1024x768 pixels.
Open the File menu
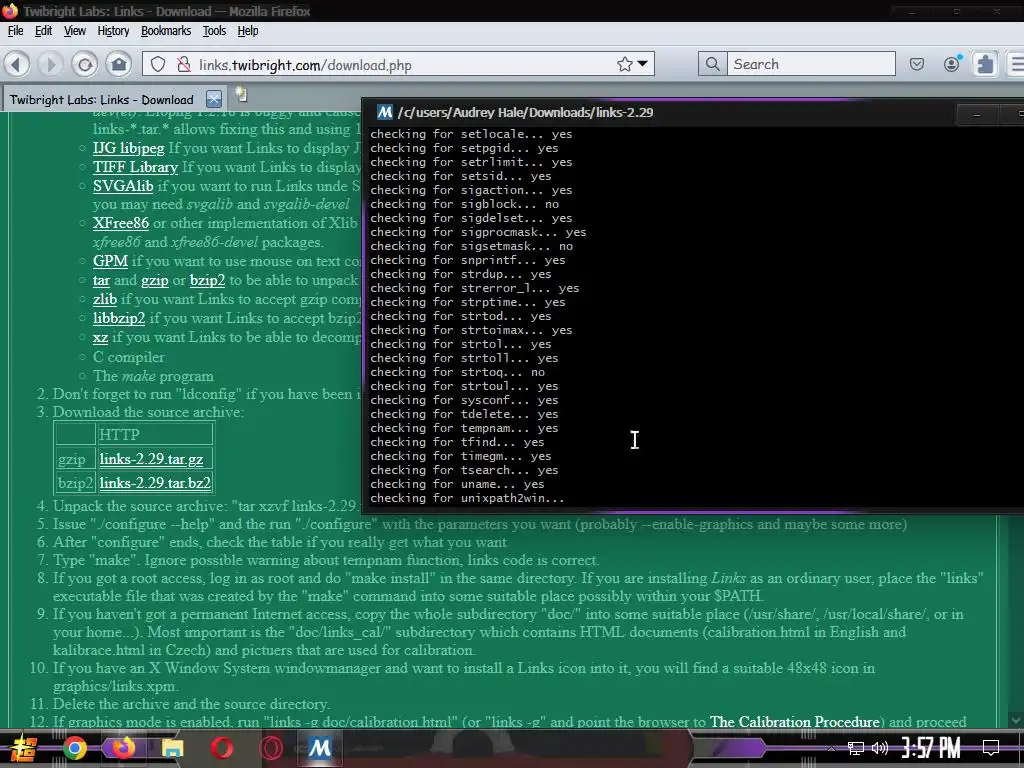point(15,31)
